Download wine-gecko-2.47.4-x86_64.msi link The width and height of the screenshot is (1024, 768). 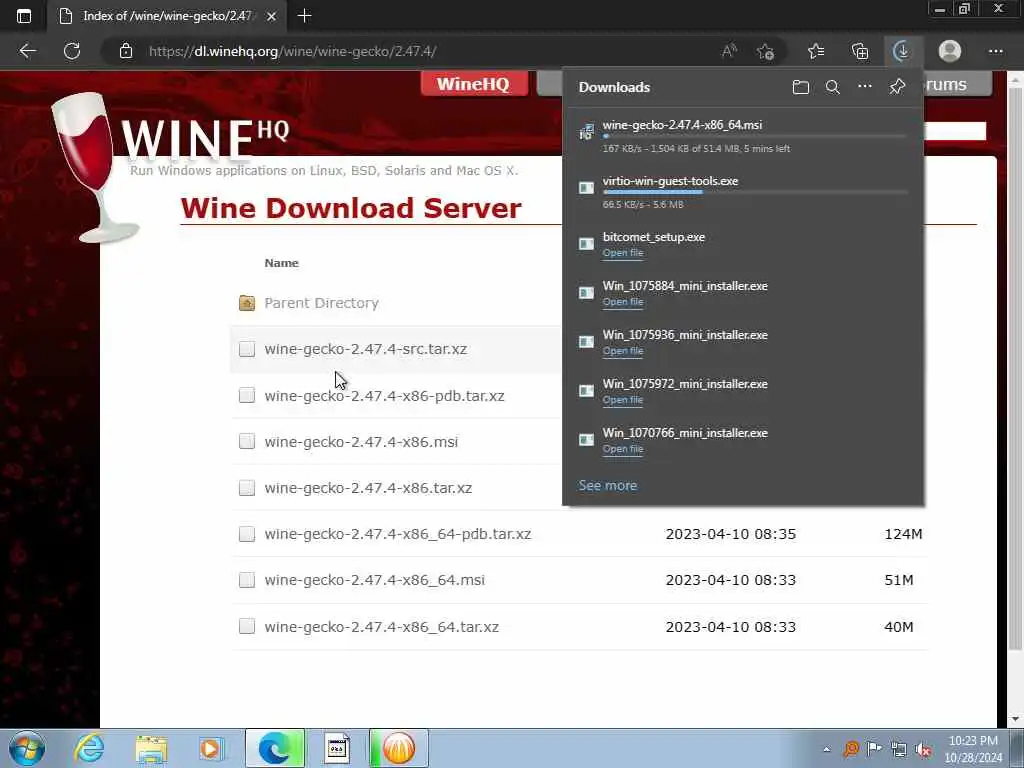[374, 580]
